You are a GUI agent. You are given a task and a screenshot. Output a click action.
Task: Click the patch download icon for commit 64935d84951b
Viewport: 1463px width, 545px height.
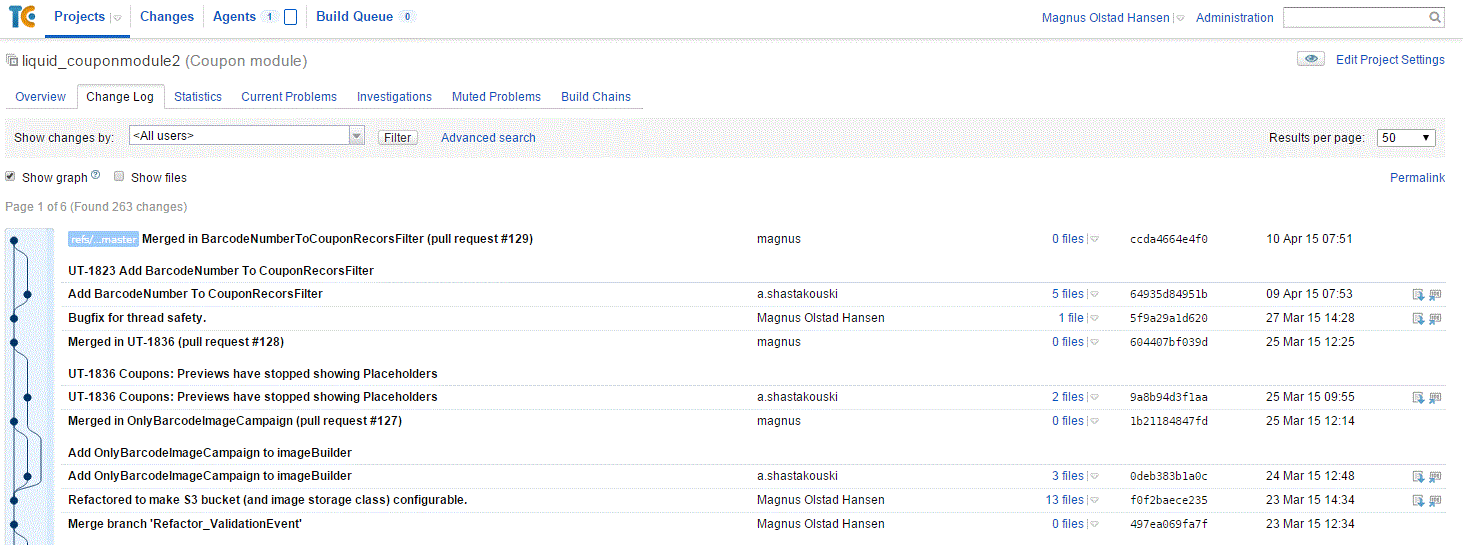1418,295
